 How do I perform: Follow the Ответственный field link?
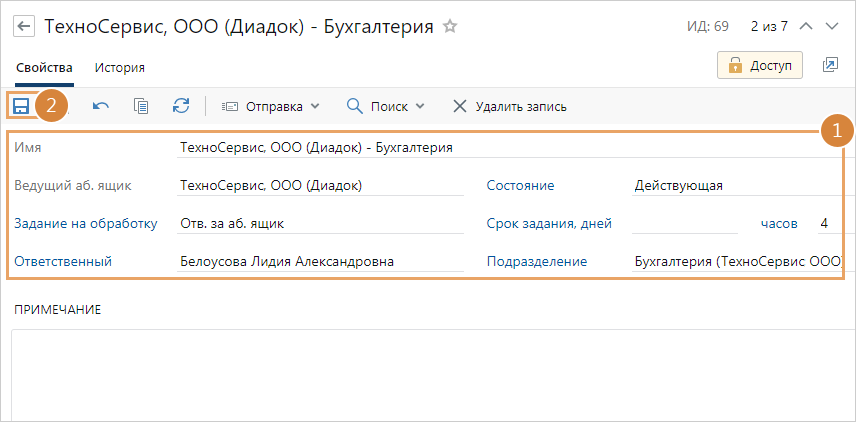[62, 262]
